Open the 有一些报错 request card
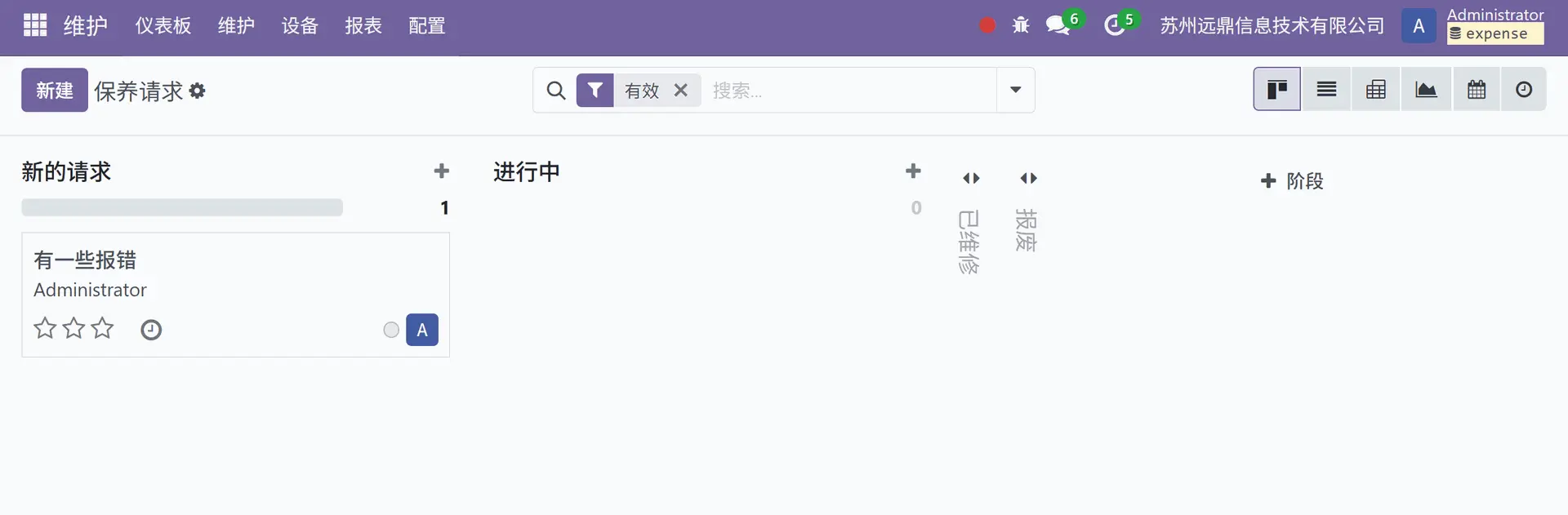 point(235,295)
